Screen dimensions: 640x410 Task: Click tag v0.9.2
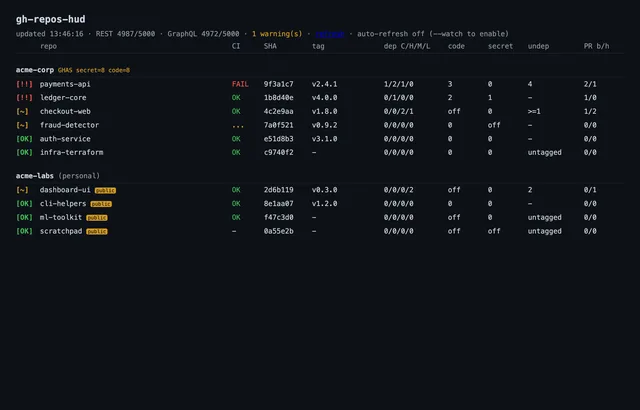pos(324,125)
